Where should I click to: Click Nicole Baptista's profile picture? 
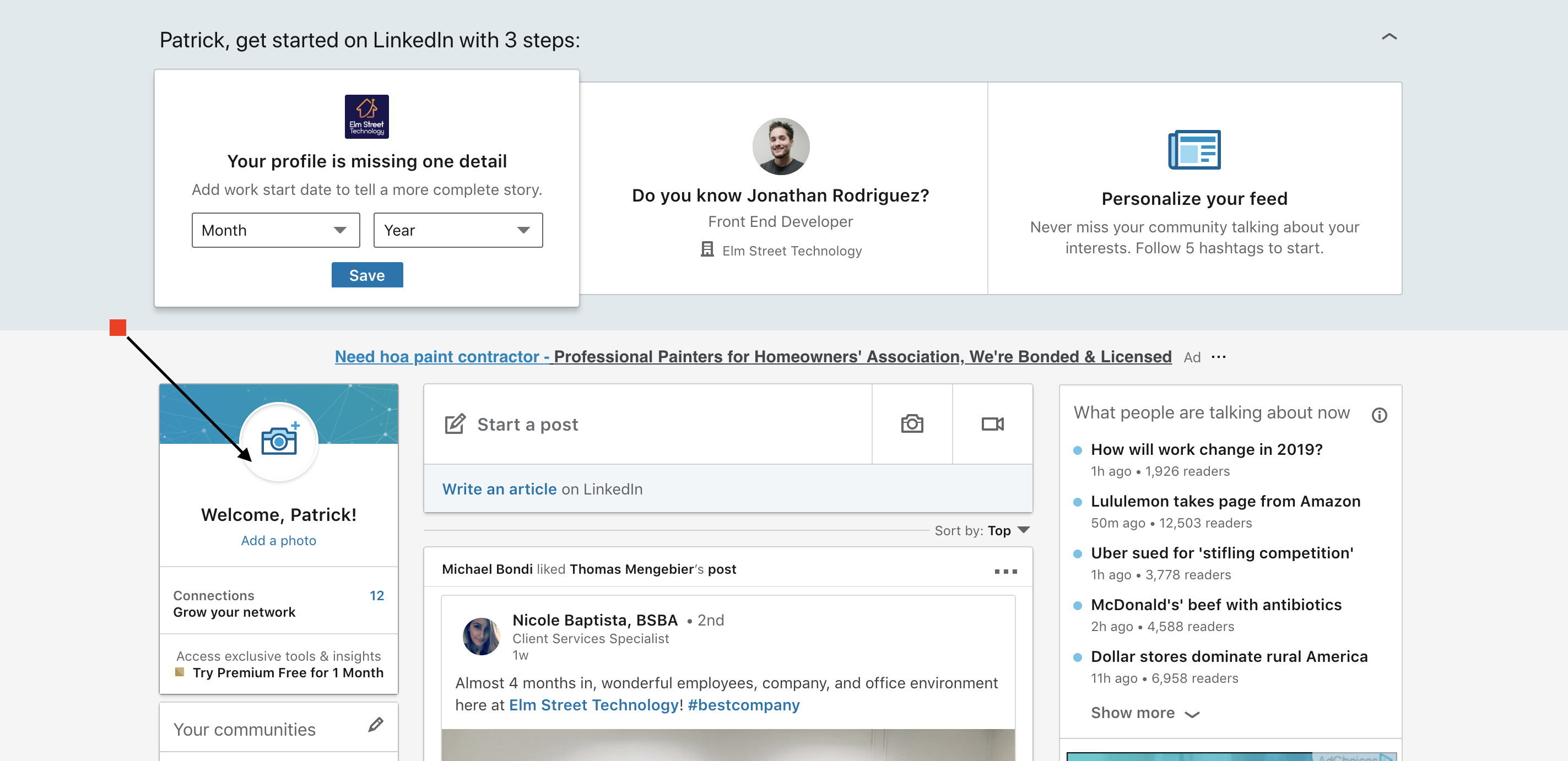point(482,637)
